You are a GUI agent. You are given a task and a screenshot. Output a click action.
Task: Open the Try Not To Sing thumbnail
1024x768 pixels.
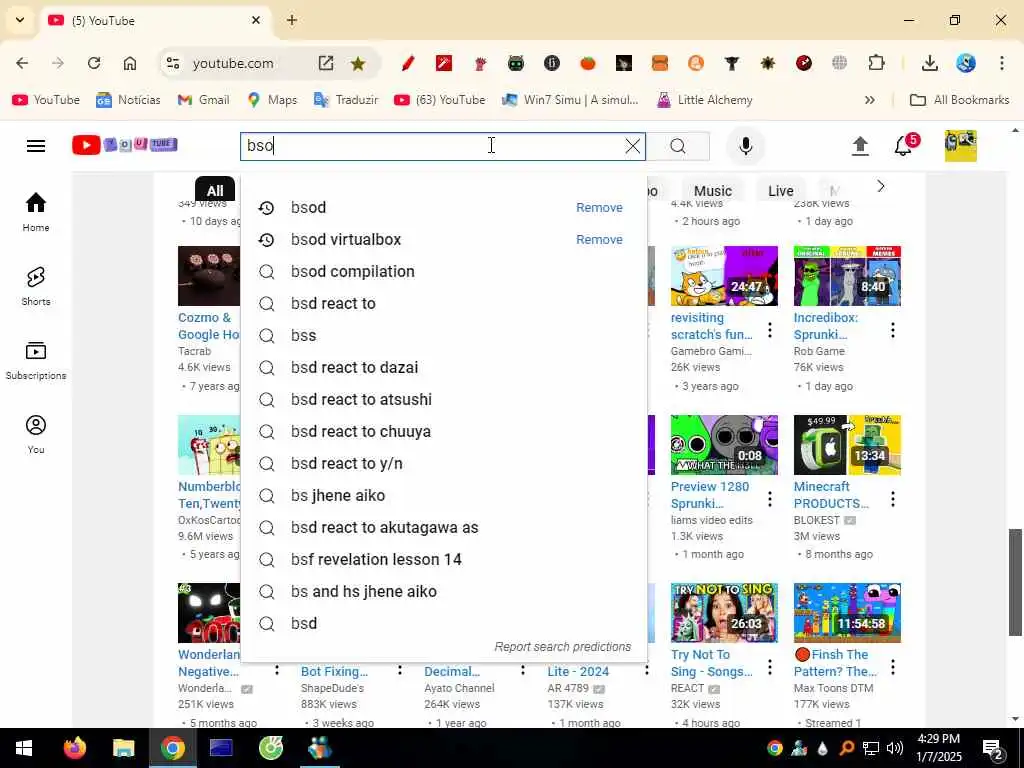724,613
